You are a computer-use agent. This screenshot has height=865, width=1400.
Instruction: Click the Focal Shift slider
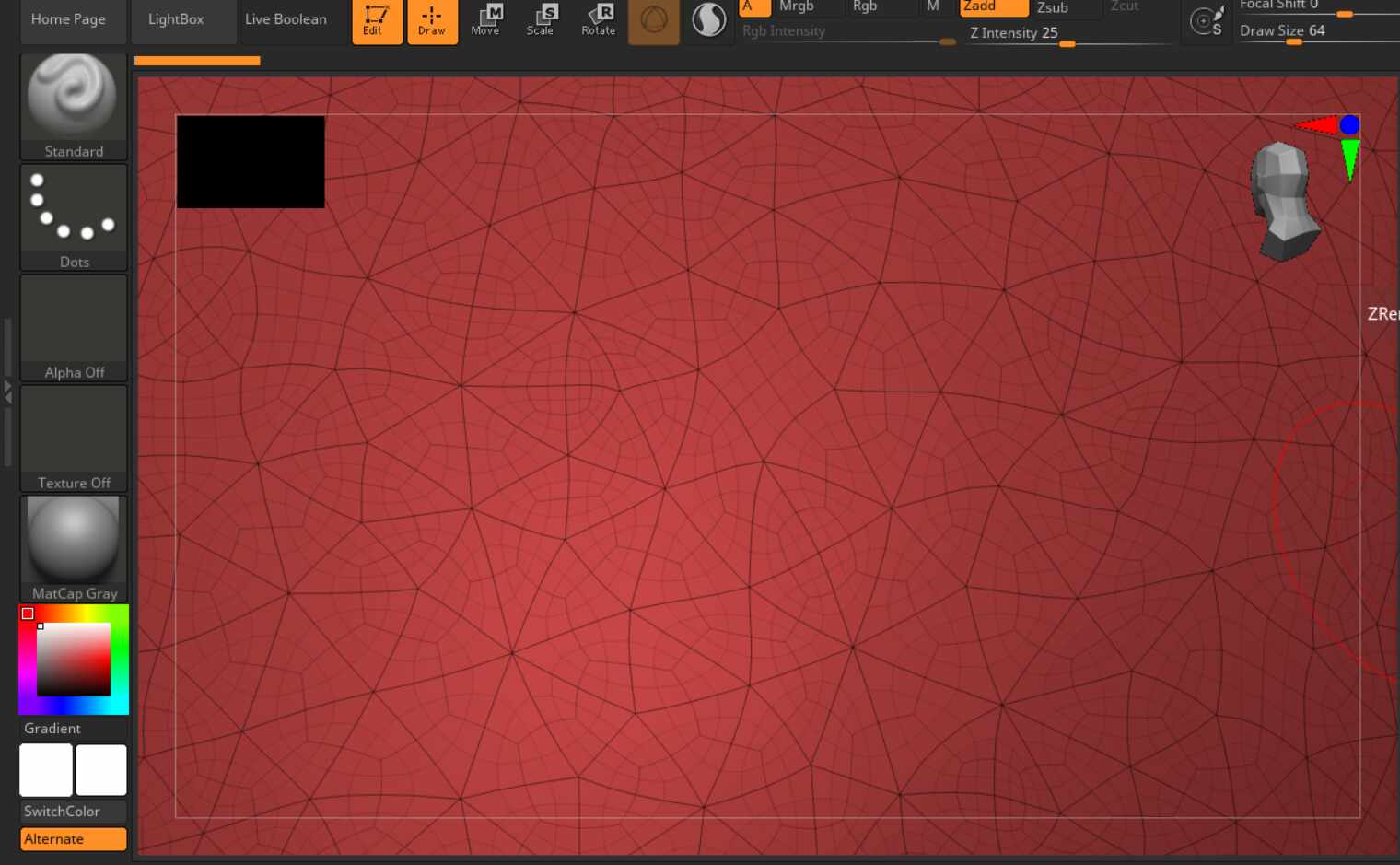(x=1318, y=7)
